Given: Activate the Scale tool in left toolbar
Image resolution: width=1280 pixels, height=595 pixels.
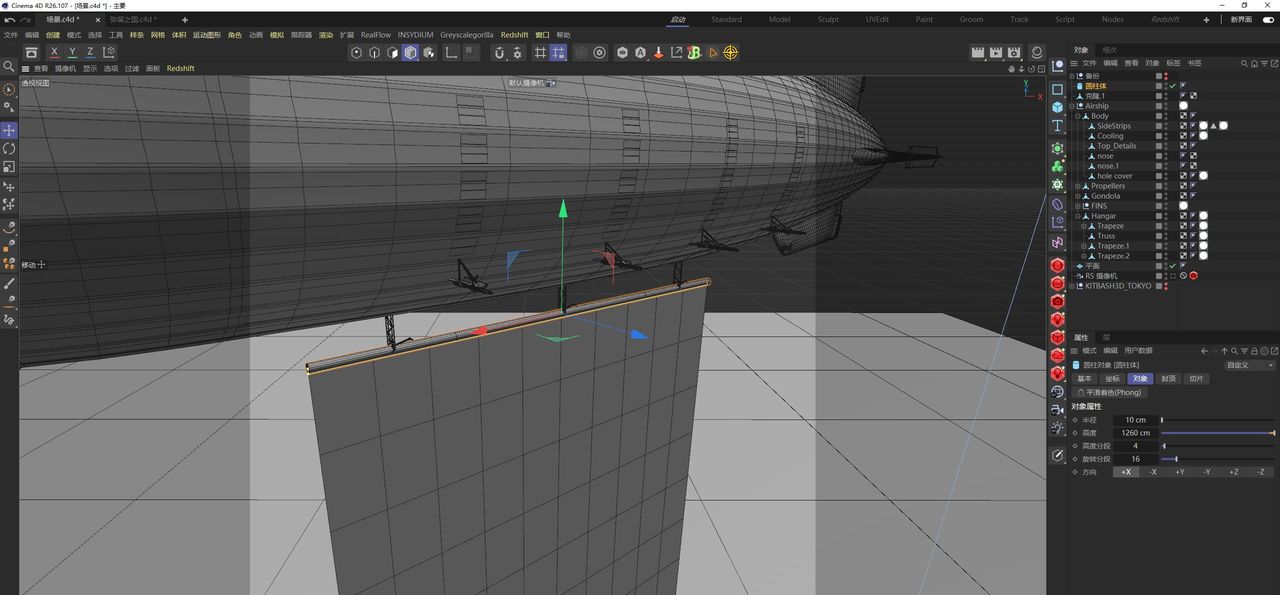Looking at the screenshot, I should [9, 166].
